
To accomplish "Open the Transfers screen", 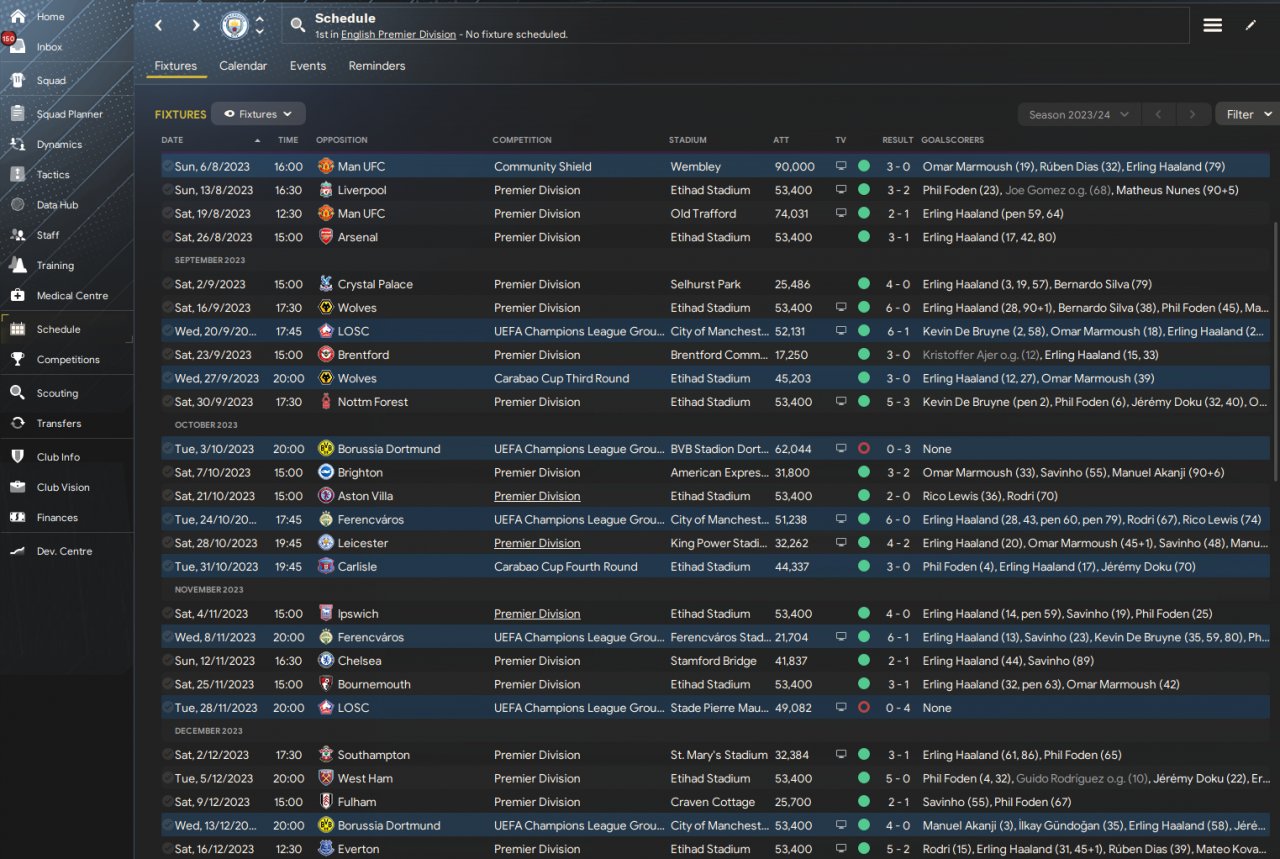I will point(59,424).
